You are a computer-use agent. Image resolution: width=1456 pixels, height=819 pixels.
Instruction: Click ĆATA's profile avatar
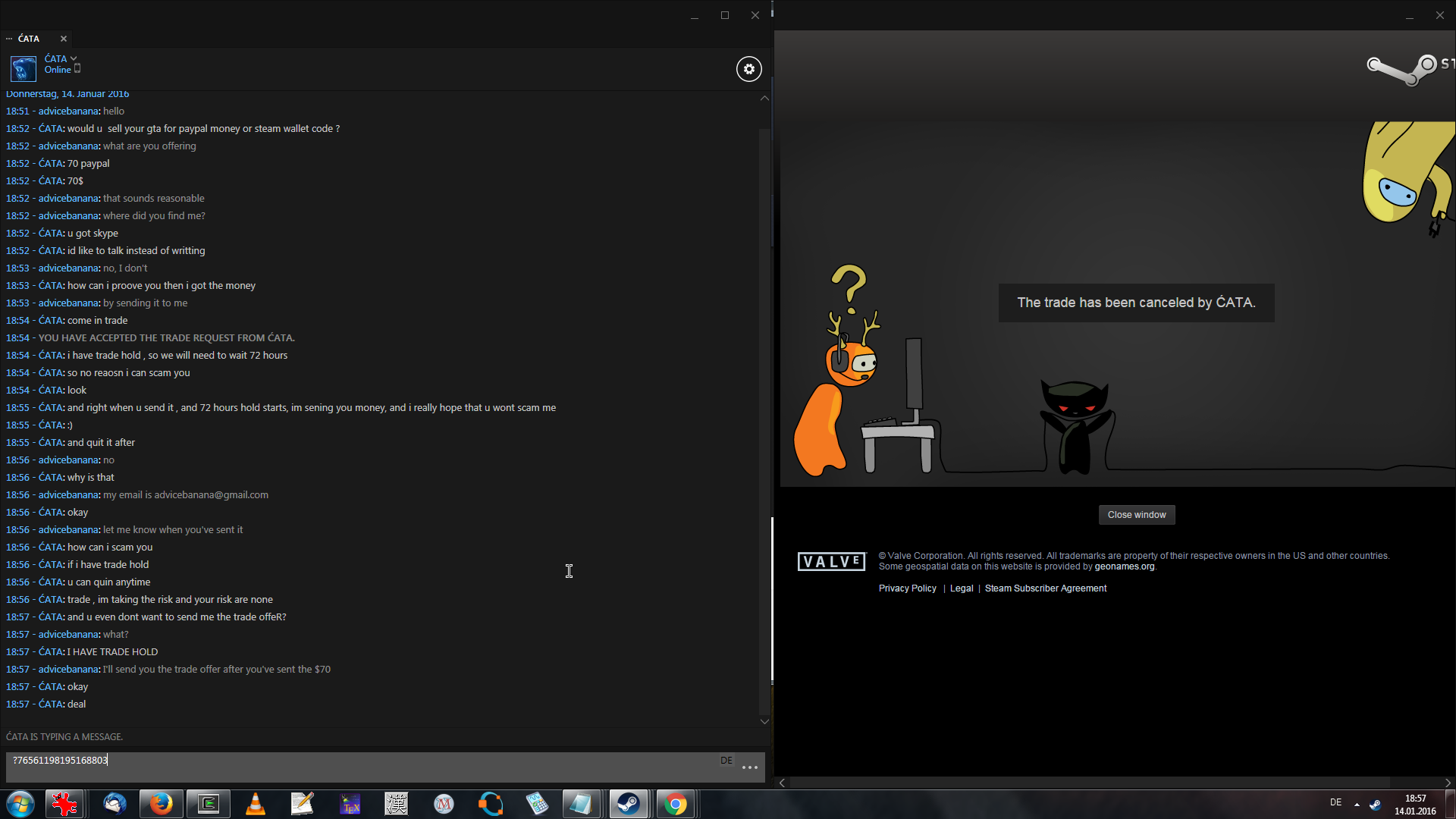pyautogui.click(x=23, y=68)
